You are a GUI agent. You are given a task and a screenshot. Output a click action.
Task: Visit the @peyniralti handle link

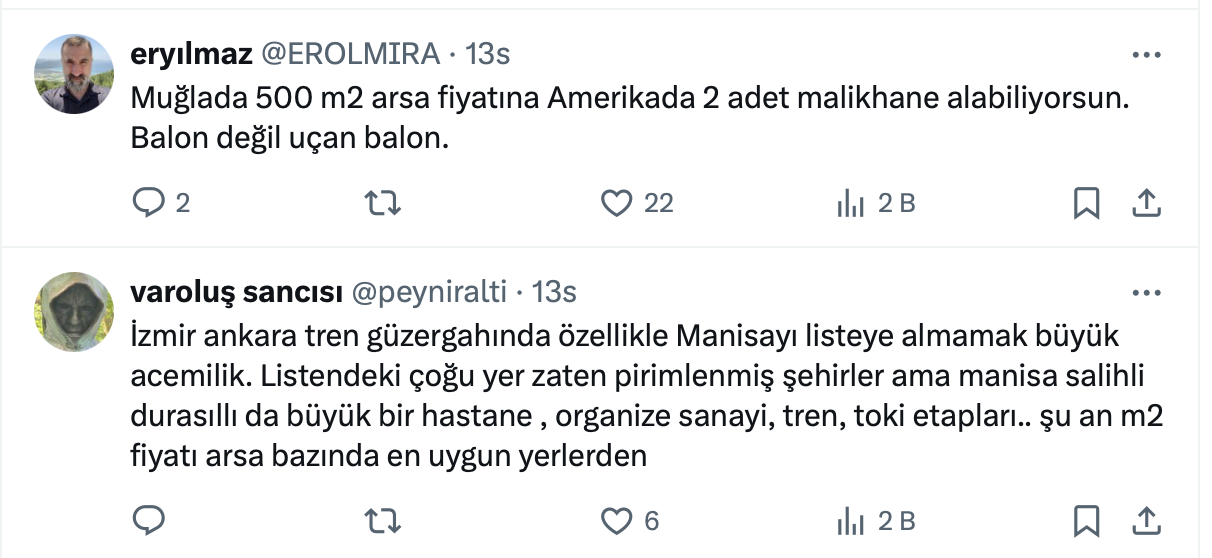pos(429,292)
